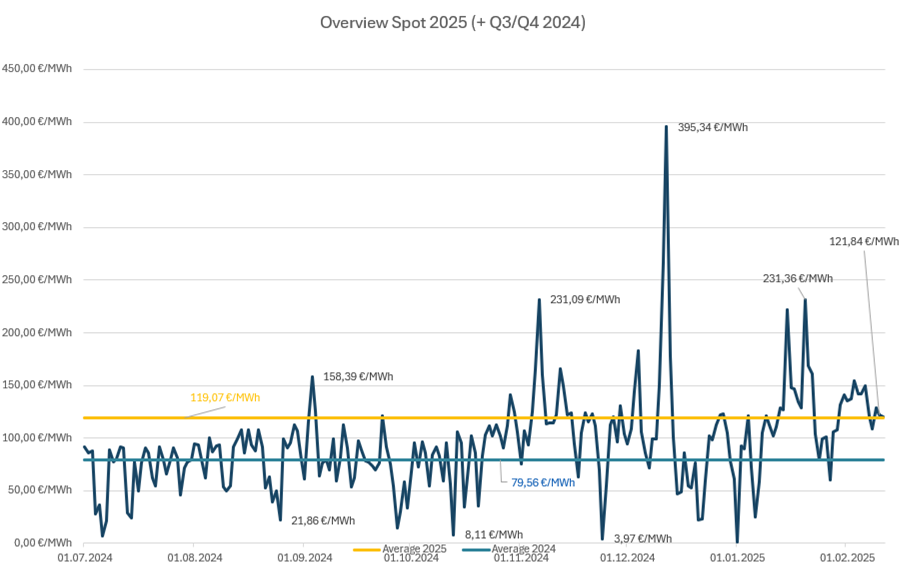The height and width of the screenshot is (569, 906).
Task: Select the 450,00 €/MWh y-axis label
Action: (x=37, y=69)
